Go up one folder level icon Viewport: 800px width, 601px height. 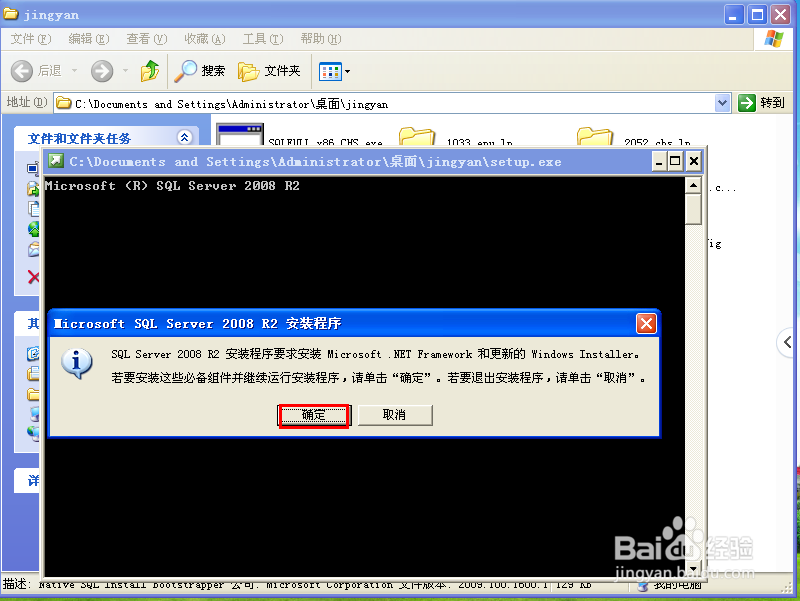149,71
